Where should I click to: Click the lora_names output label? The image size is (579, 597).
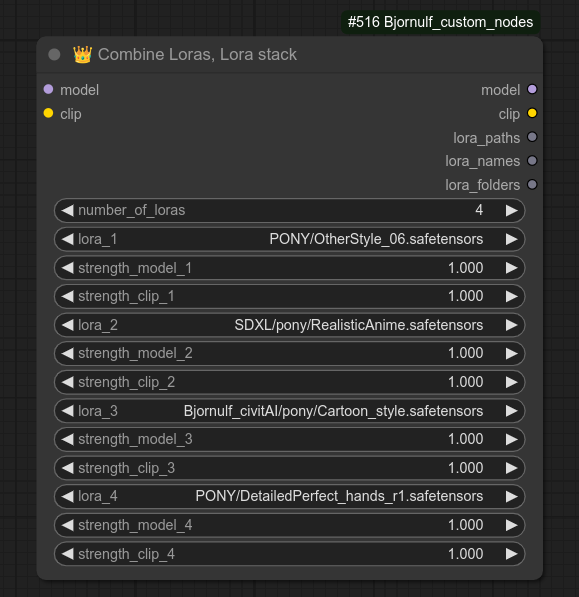click(x=483, y=161)
